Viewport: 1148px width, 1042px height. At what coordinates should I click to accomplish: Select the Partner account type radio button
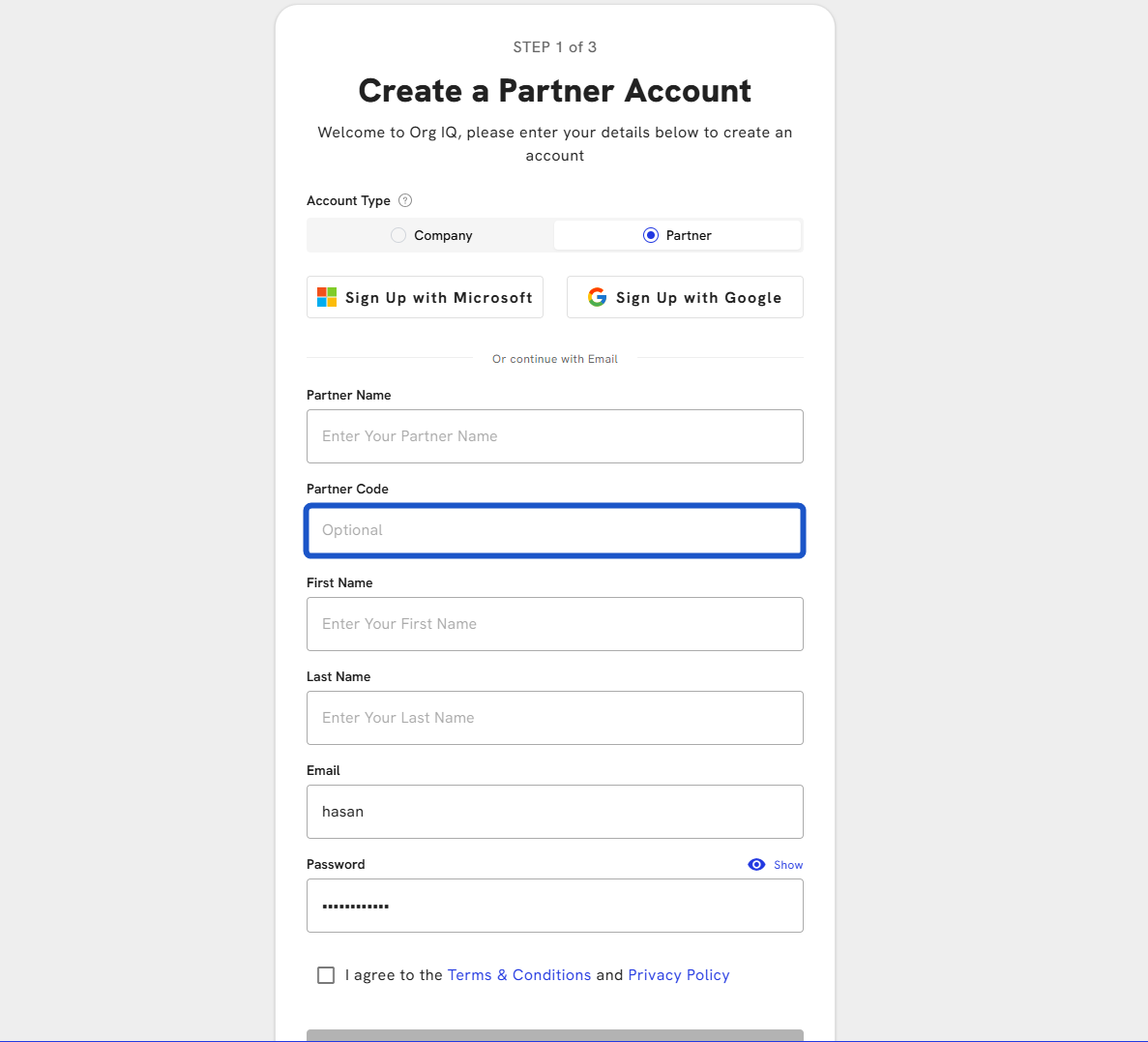[651, 235]
